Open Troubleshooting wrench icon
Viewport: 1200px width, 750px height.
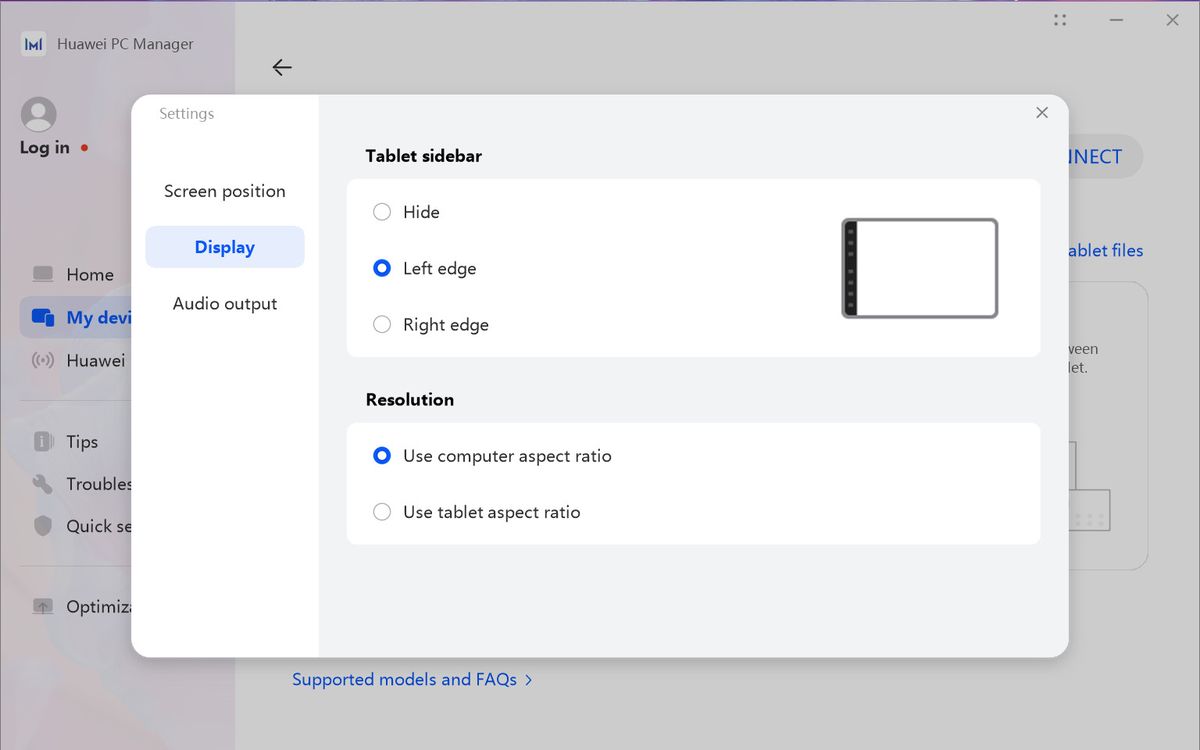(43, 484)
